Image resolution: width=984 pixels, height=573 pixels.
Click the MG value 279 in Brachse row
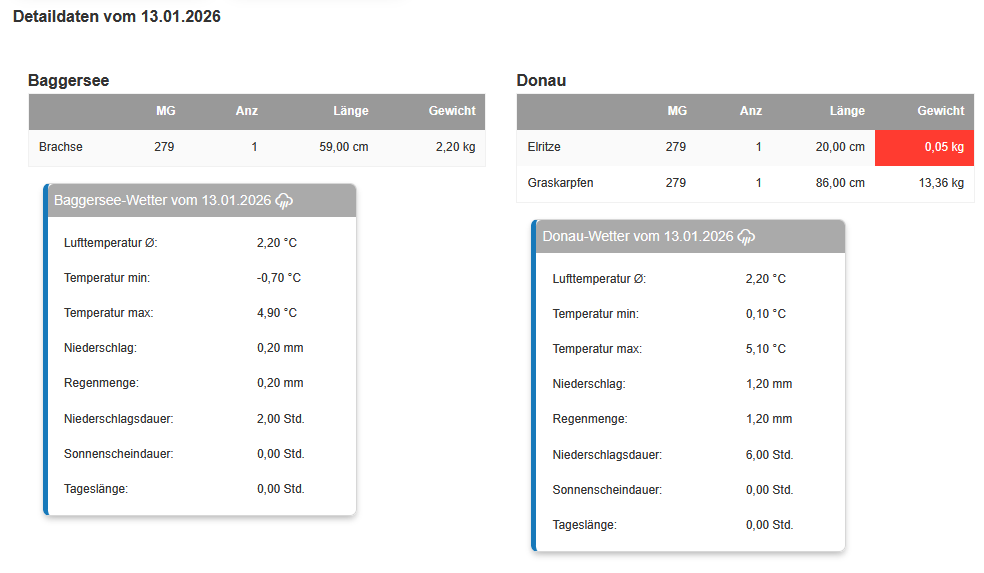164,147
